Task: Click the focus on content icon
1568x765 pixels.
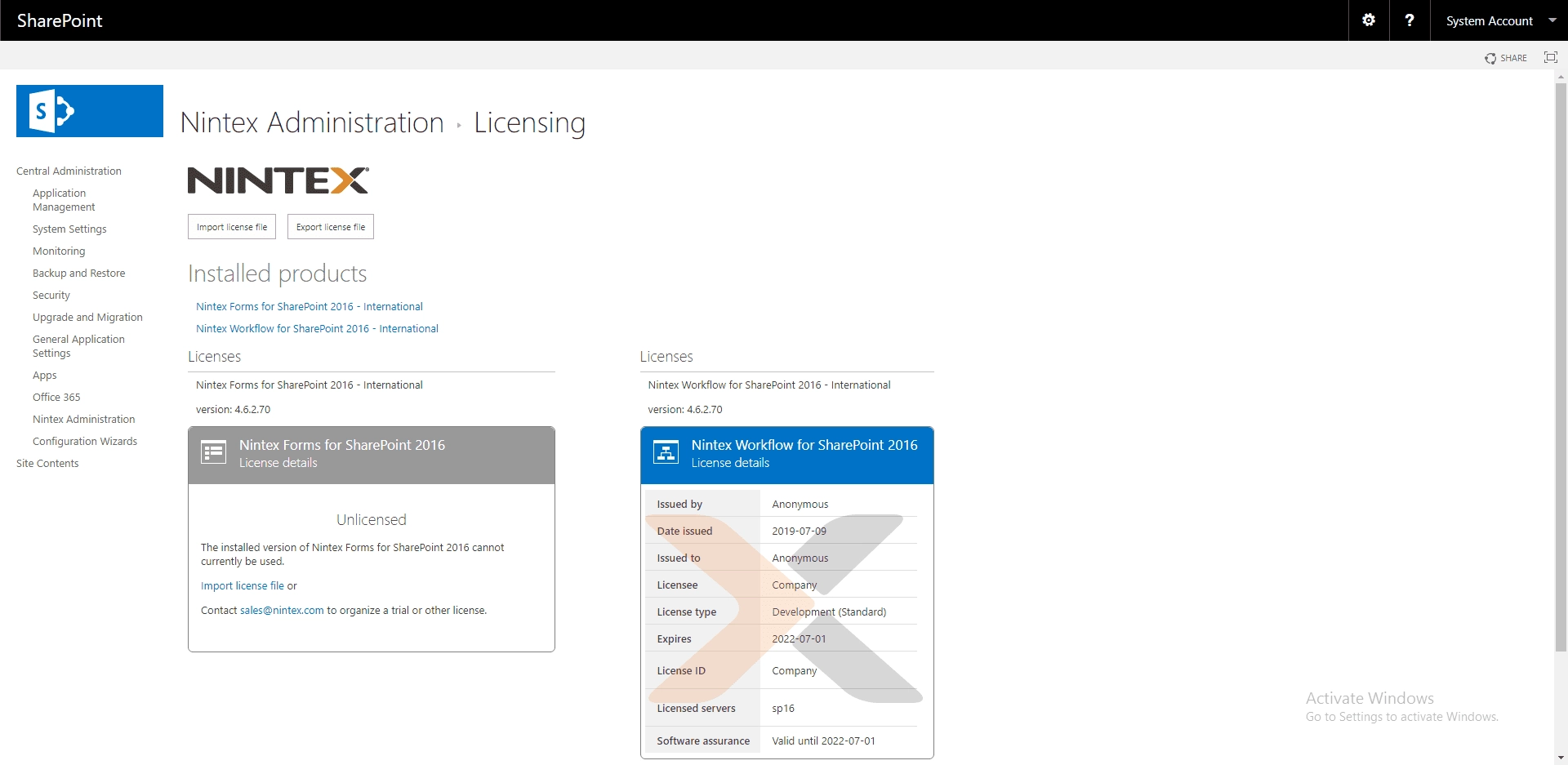Action: [x=1550, y=57]
